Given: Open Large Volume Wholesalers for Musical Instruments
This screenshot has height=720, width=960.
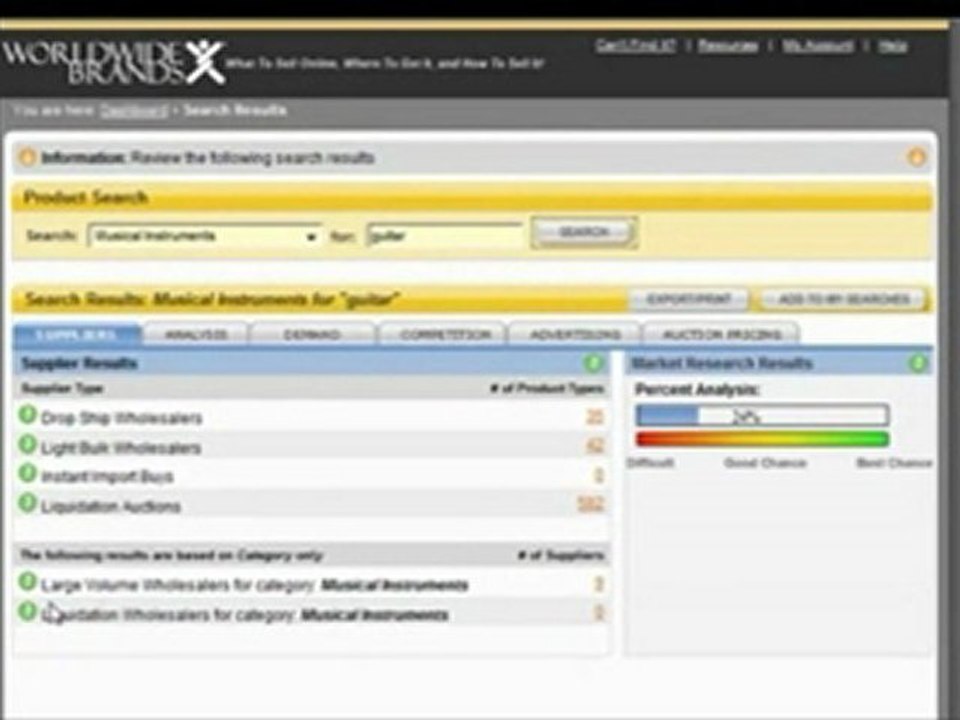Looking at the screenshot, I should 254,585.
